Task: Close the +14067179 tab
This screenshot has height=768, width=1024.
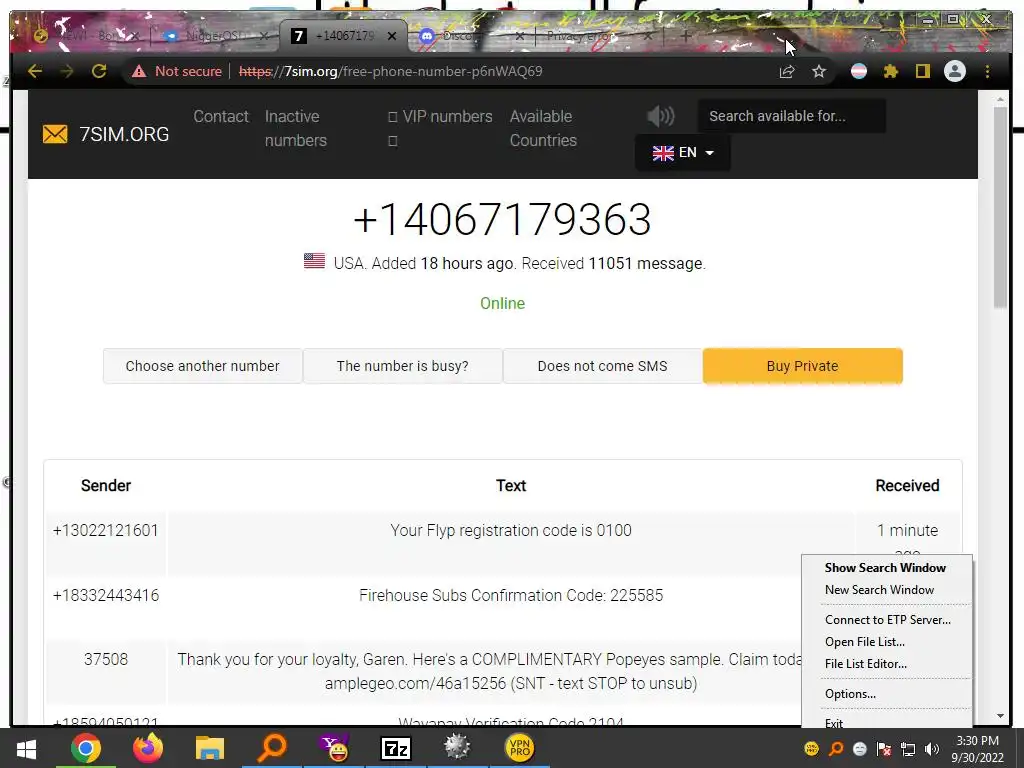Action: coord(392,36)
